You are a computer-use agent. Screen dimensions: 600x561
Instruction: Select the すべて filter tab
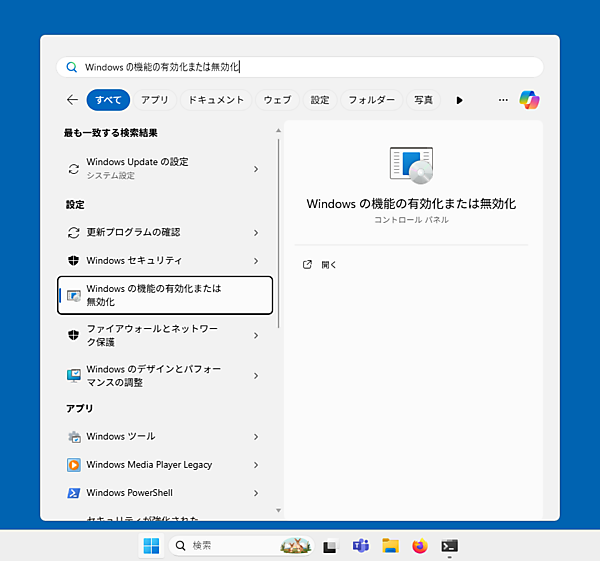[x=108, y=100]
